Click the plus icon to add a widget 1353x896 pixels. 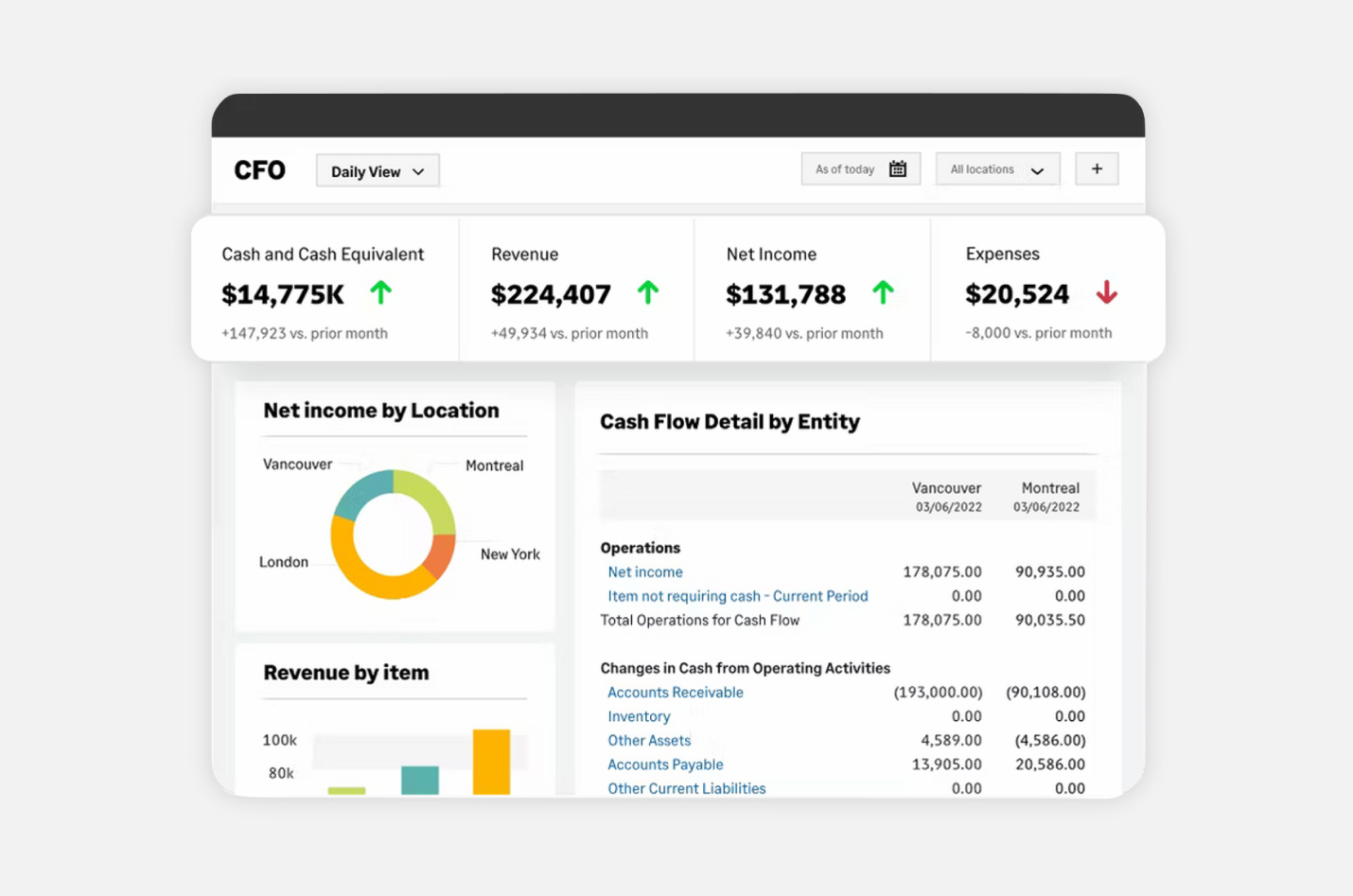point(1097,167)
